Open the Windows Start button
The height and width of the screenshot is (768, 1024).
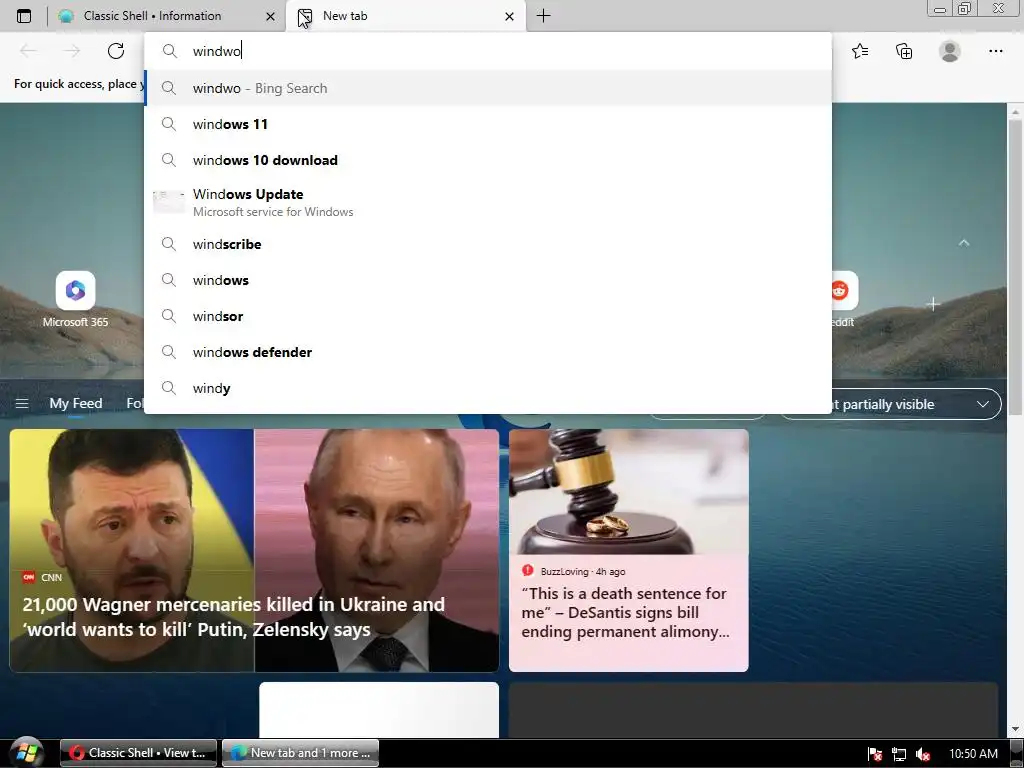pyautogui.click(x=27, y=752)
